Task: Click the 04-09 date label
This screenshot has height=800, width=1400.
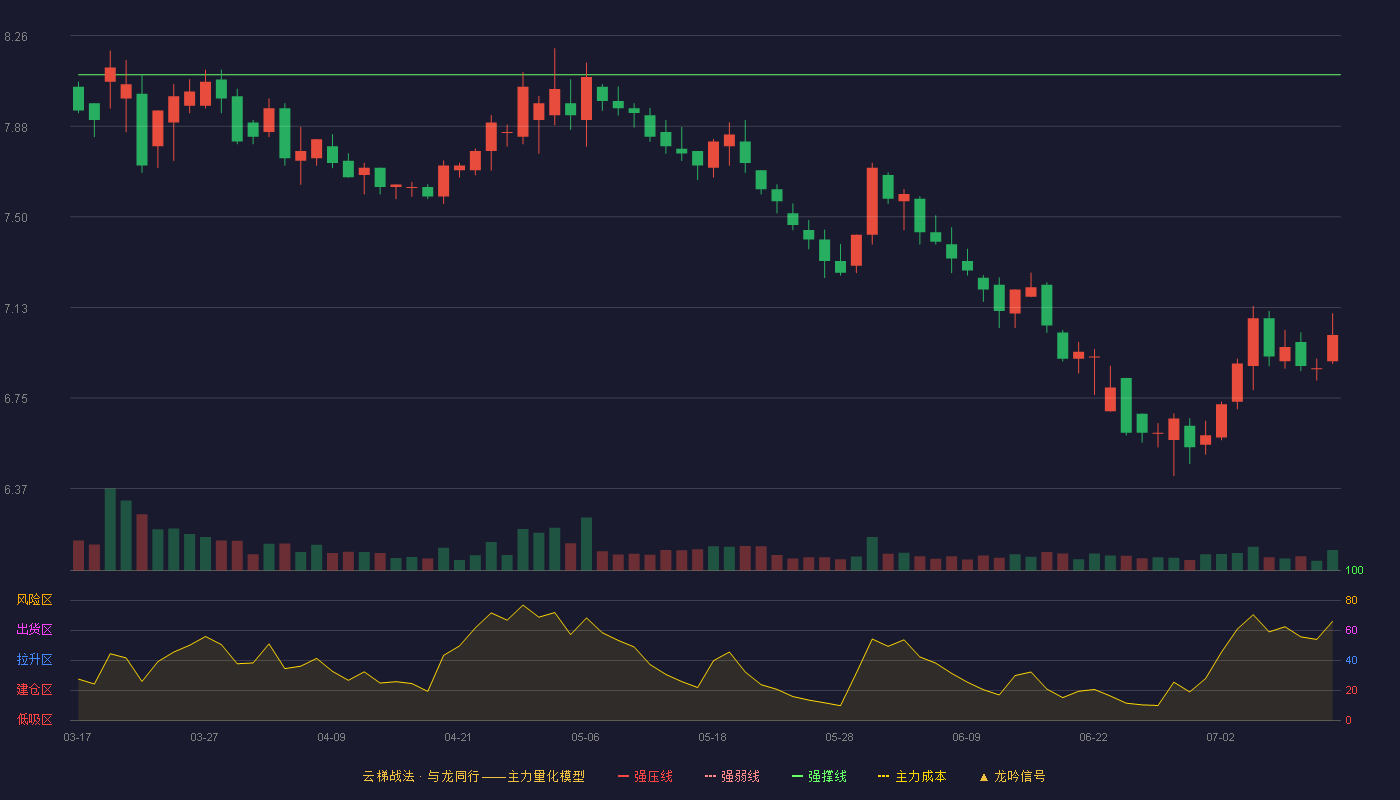Action: 331,737
